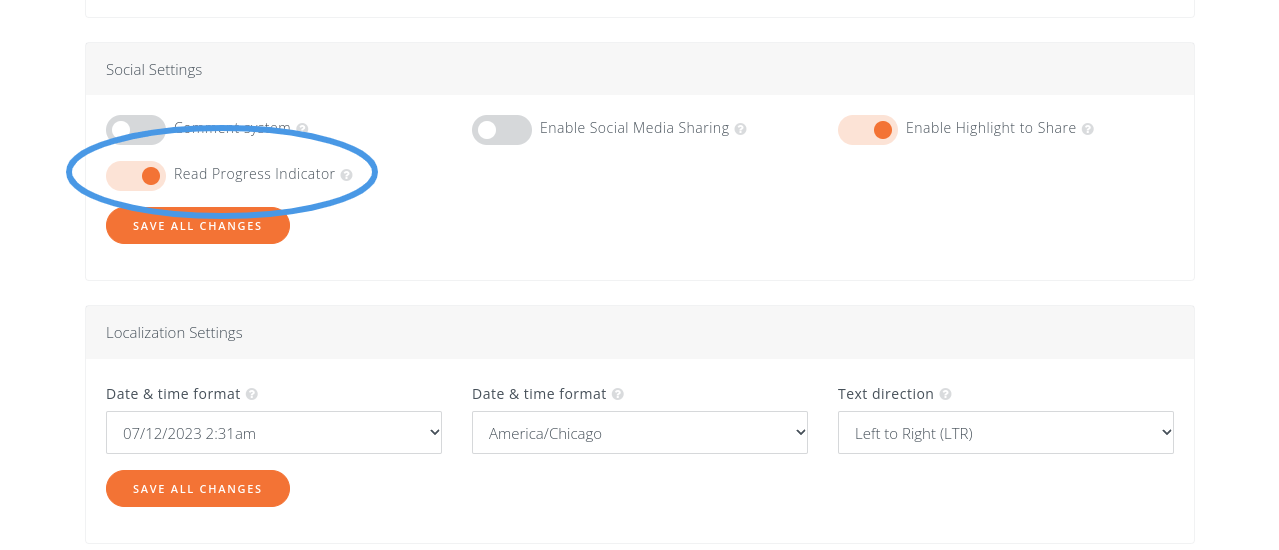
Task: Click help icon above the America/Chicago dropdown
Action: (618, 395)
